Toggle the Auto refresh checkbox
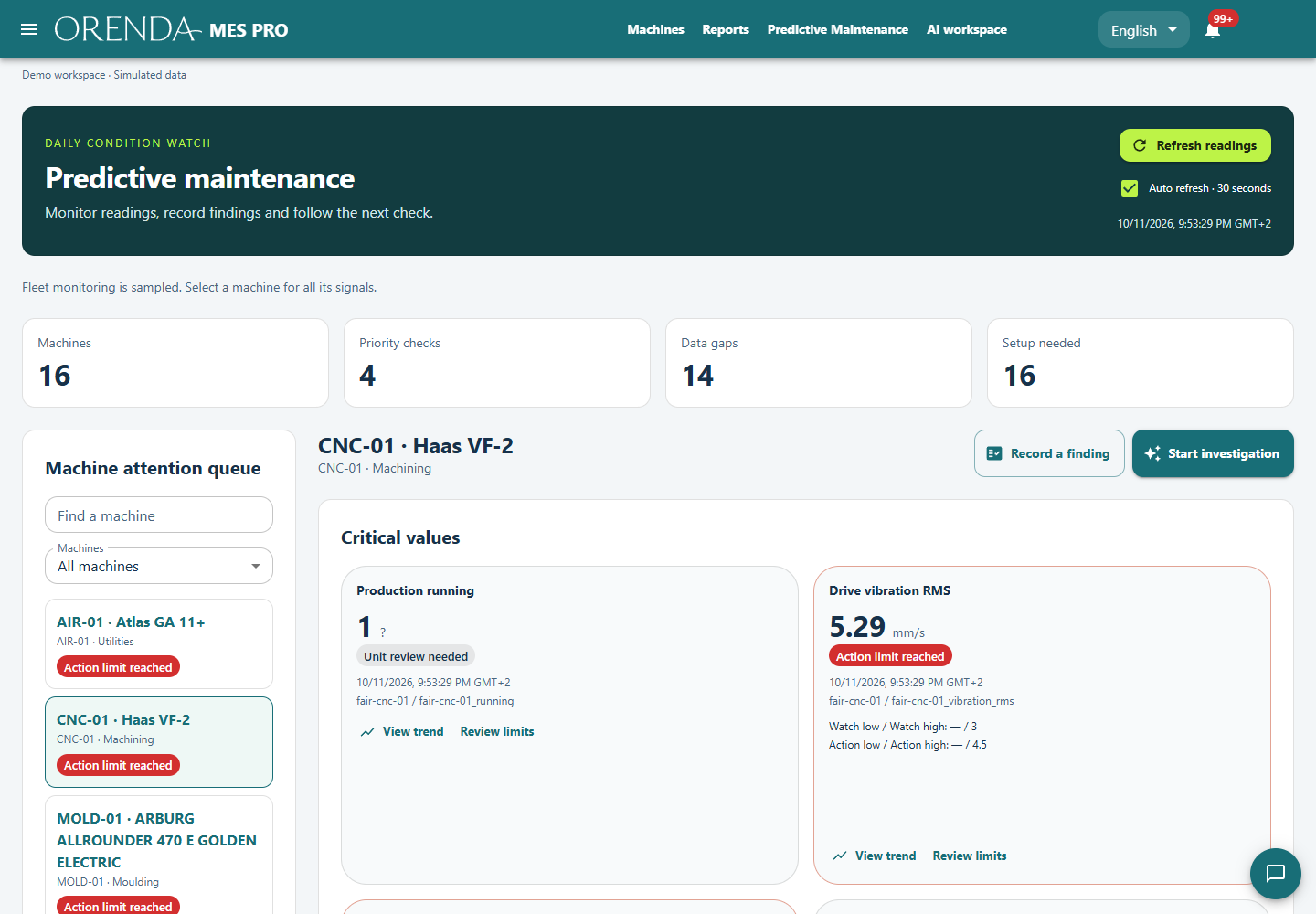The image size is (1316, 914). point(1130,188)
